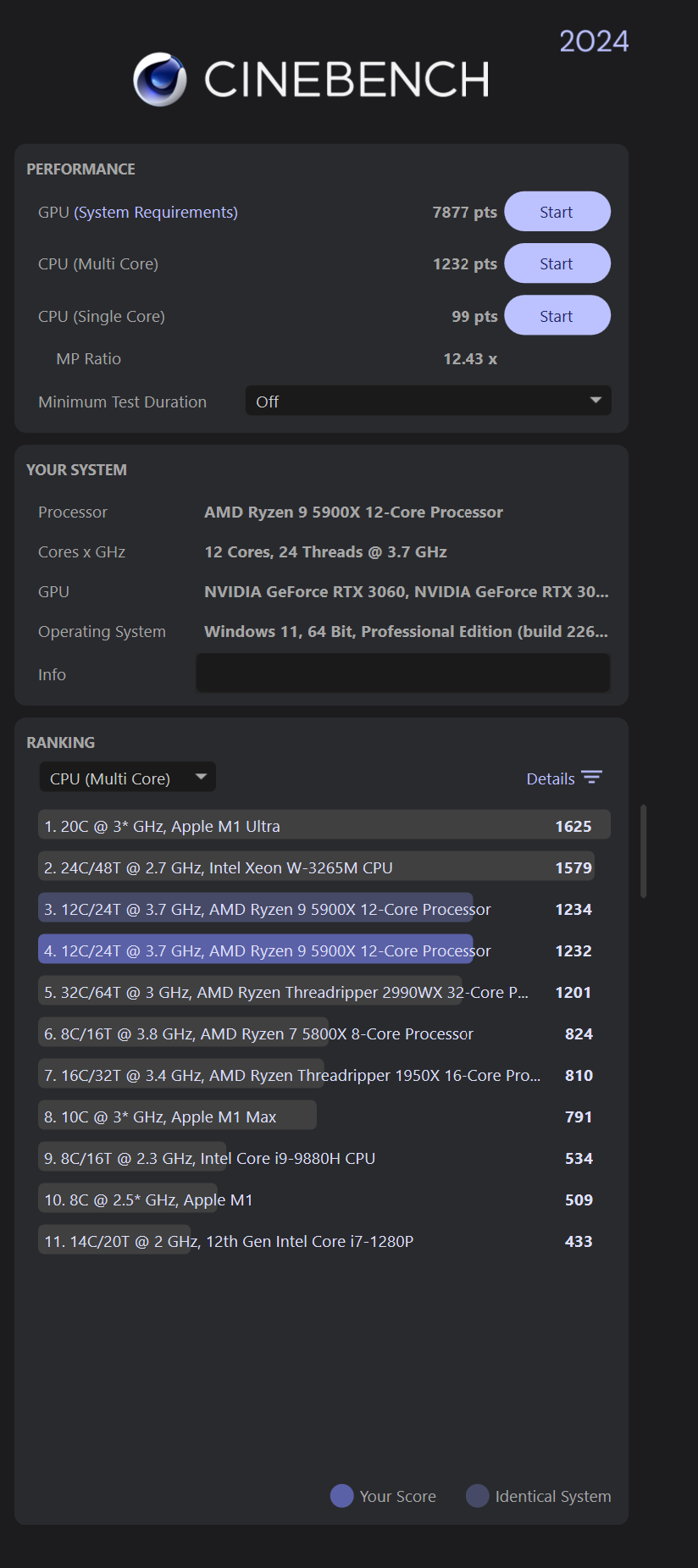The width and height of the screenshot is (698, 1568).
Task: Open the CPU (Multi Core) ranking dropdown
Action: 128,778
